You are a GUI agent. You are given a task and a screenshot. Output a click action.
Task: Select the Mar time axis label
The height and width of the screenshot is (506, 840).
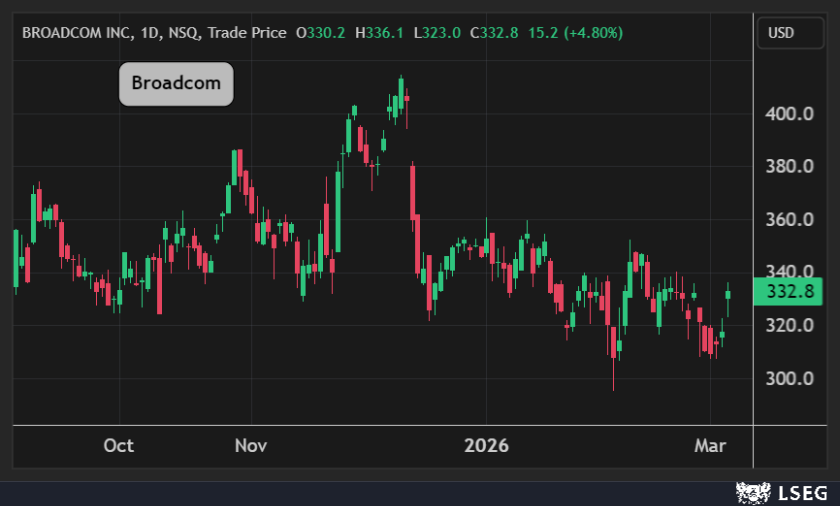(710, 445)
